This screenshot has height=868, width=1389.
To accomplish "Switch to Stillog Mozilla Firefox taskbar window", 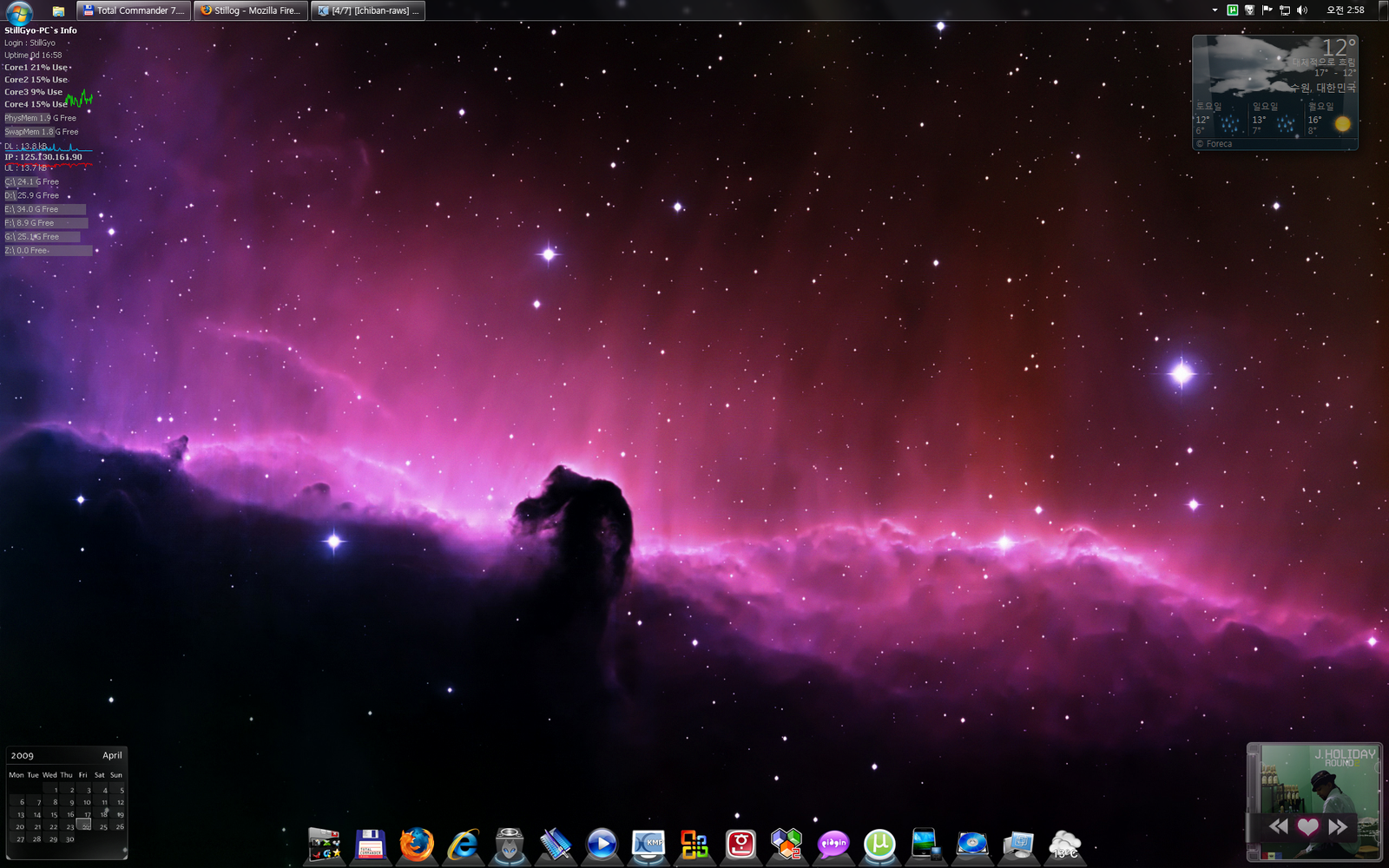I will point(251,10).
